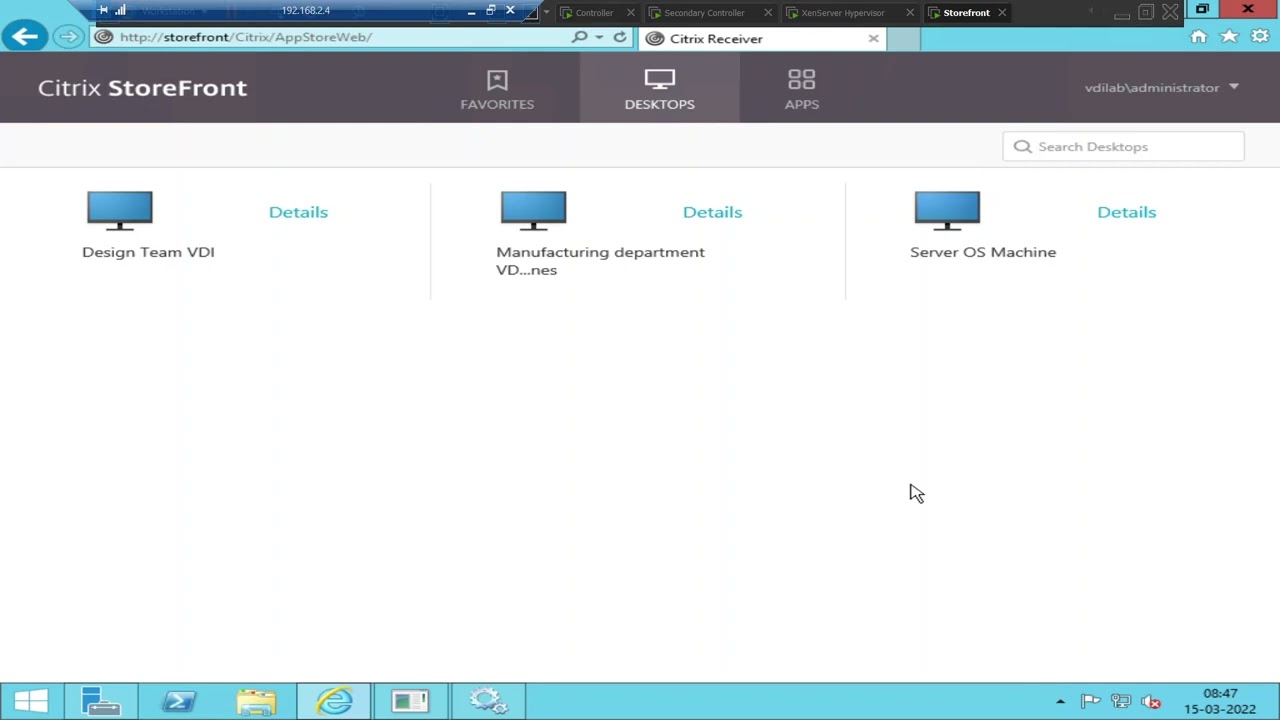The width and height of the screenshot is (1280, 720).
Task: Open the Favorites section icon
Action: 497,80
